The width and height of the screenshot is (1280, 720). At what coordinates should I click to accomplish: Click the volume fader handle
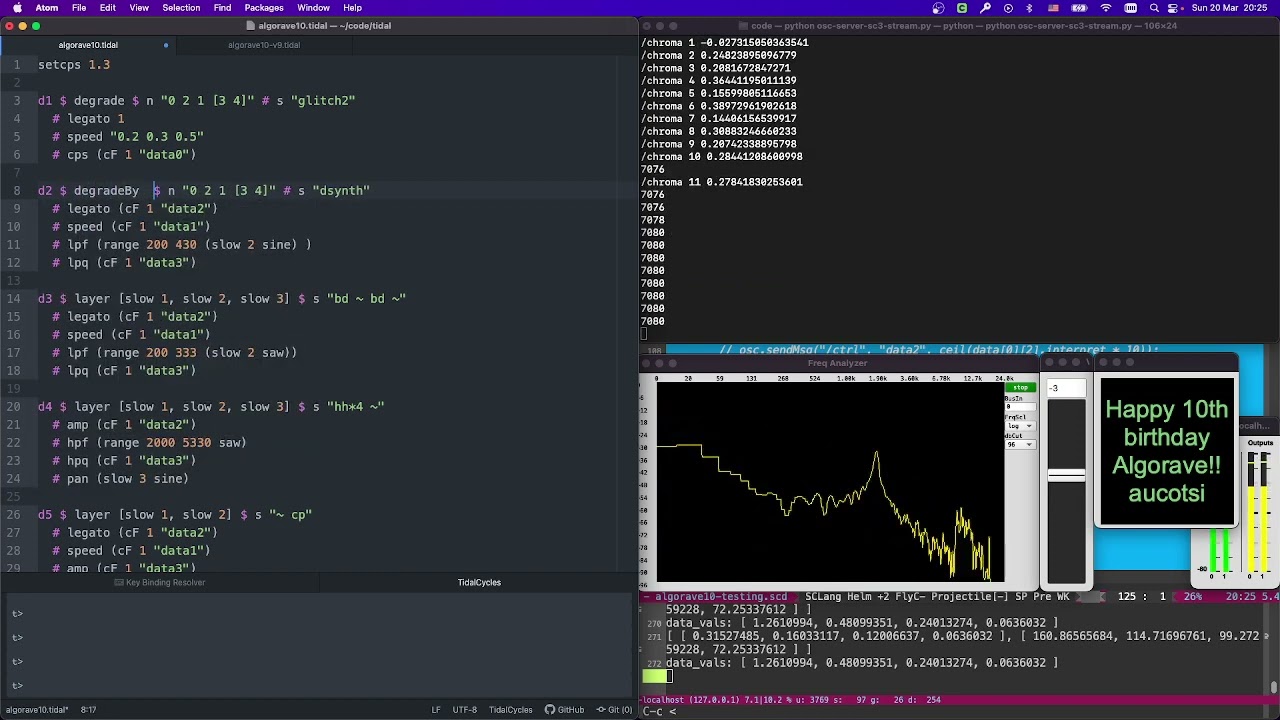tap(1066, 476)
